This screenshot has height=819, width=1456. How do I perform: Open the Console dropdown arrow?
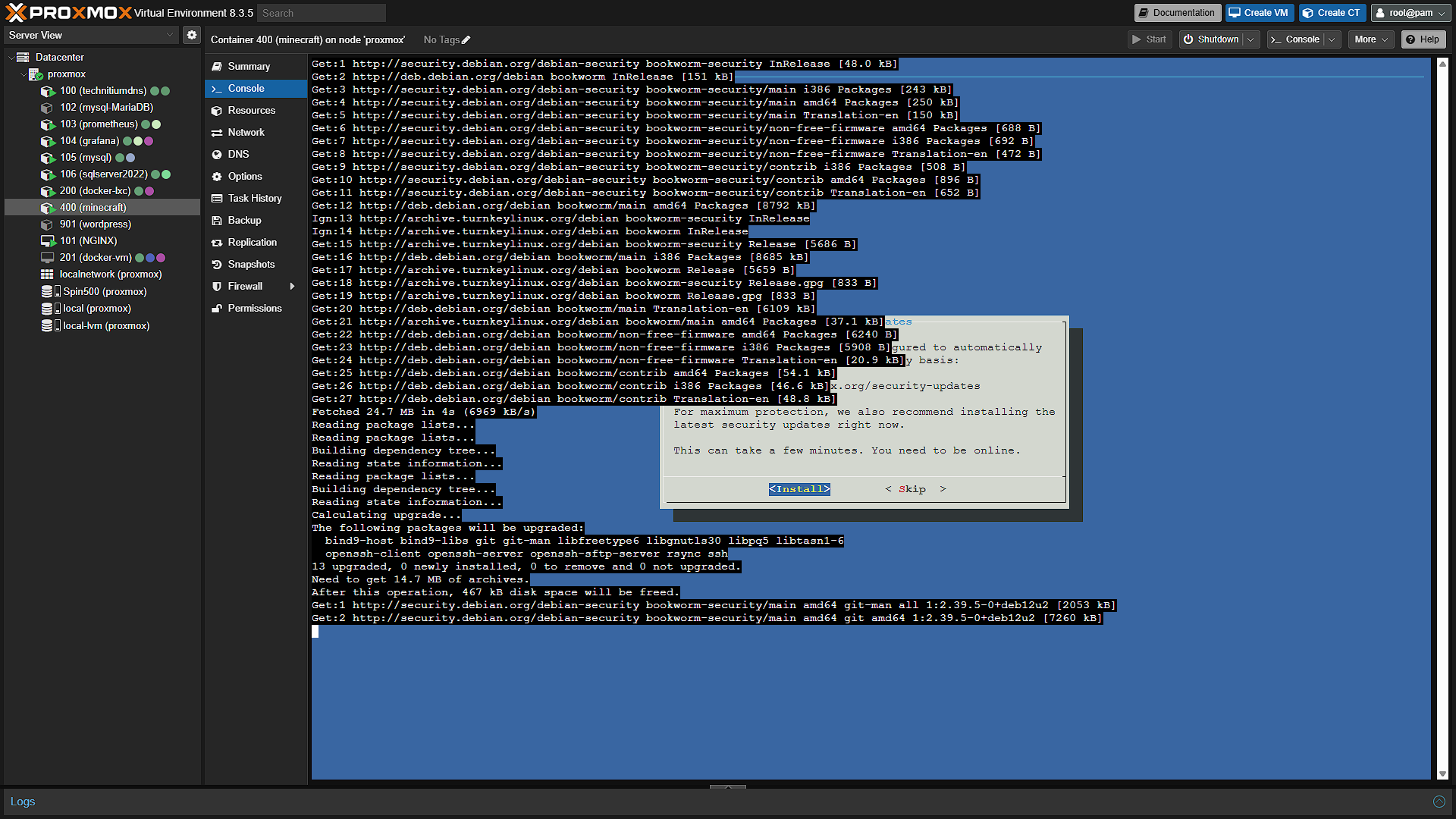tap(1332, 39)
